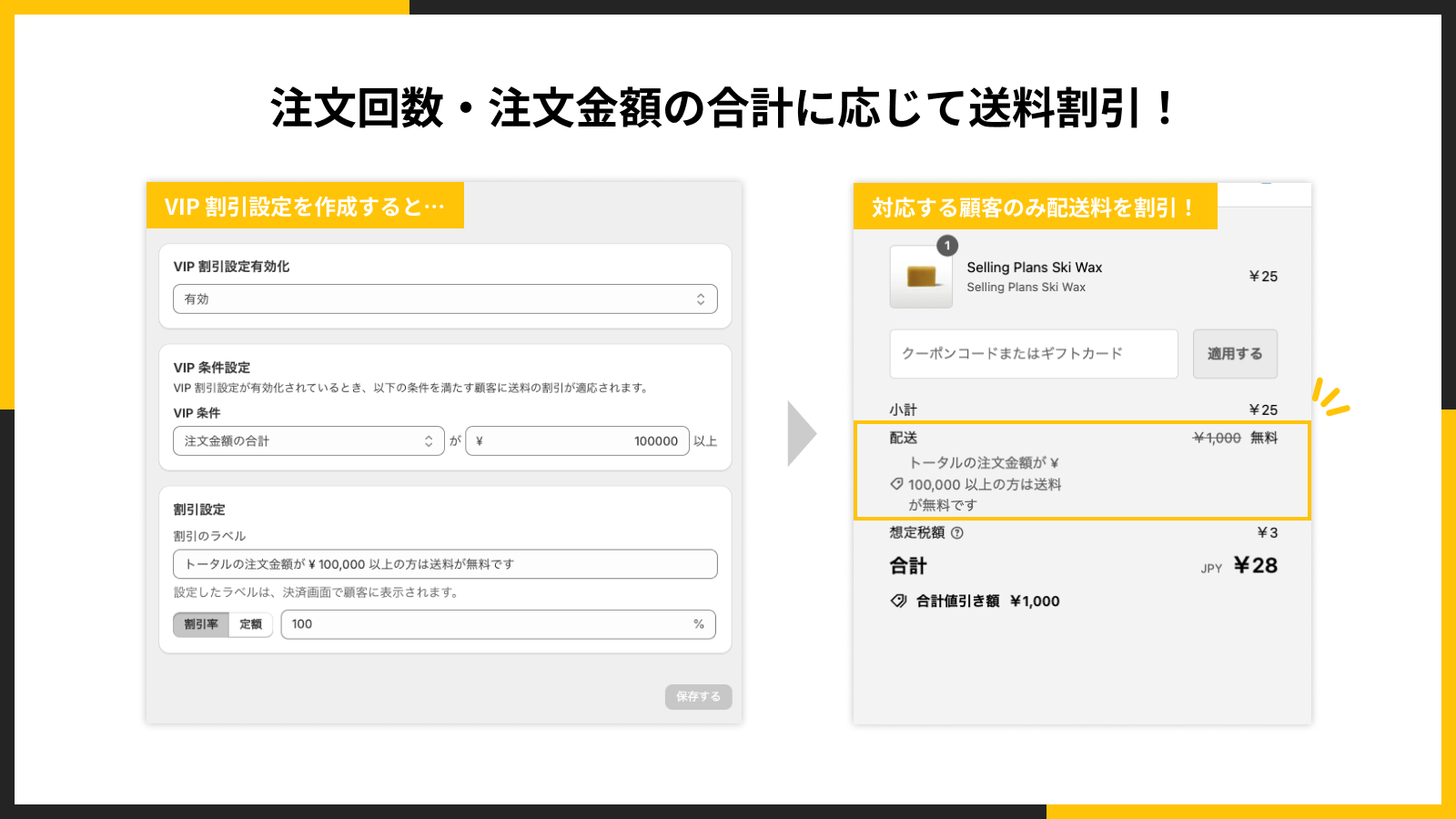Click the help icon next to 想定税額
Viewport: 1456px width, 819px height.
coord(955,532)
